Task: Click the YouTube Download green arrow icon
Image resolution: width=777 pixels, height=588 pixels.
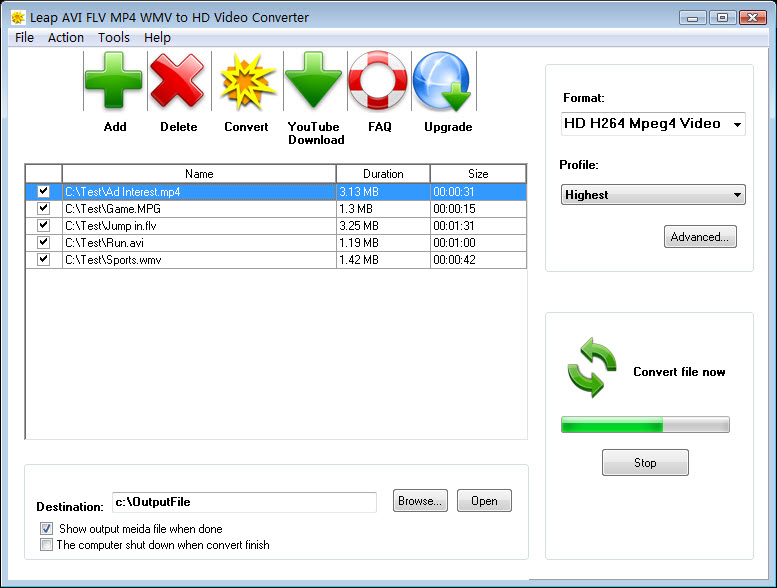Action: click(x=313, y=80)
